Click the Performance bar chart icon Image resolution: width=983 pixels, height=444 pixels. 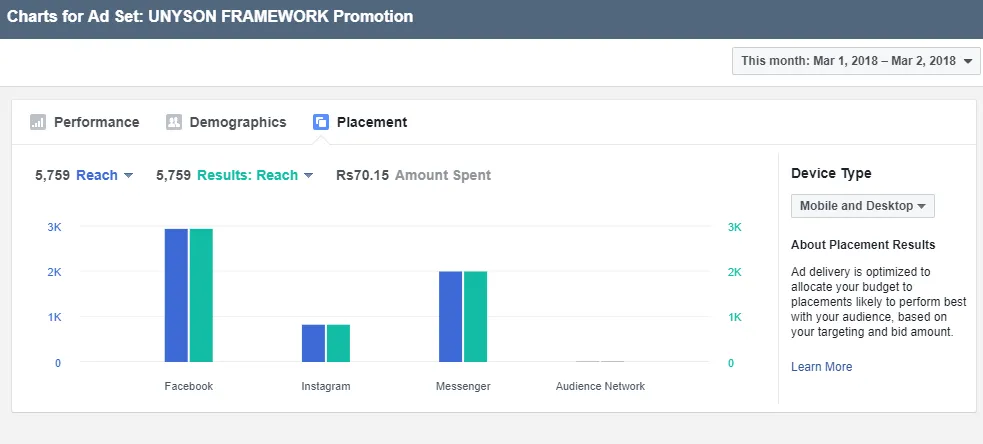point(38,122)
